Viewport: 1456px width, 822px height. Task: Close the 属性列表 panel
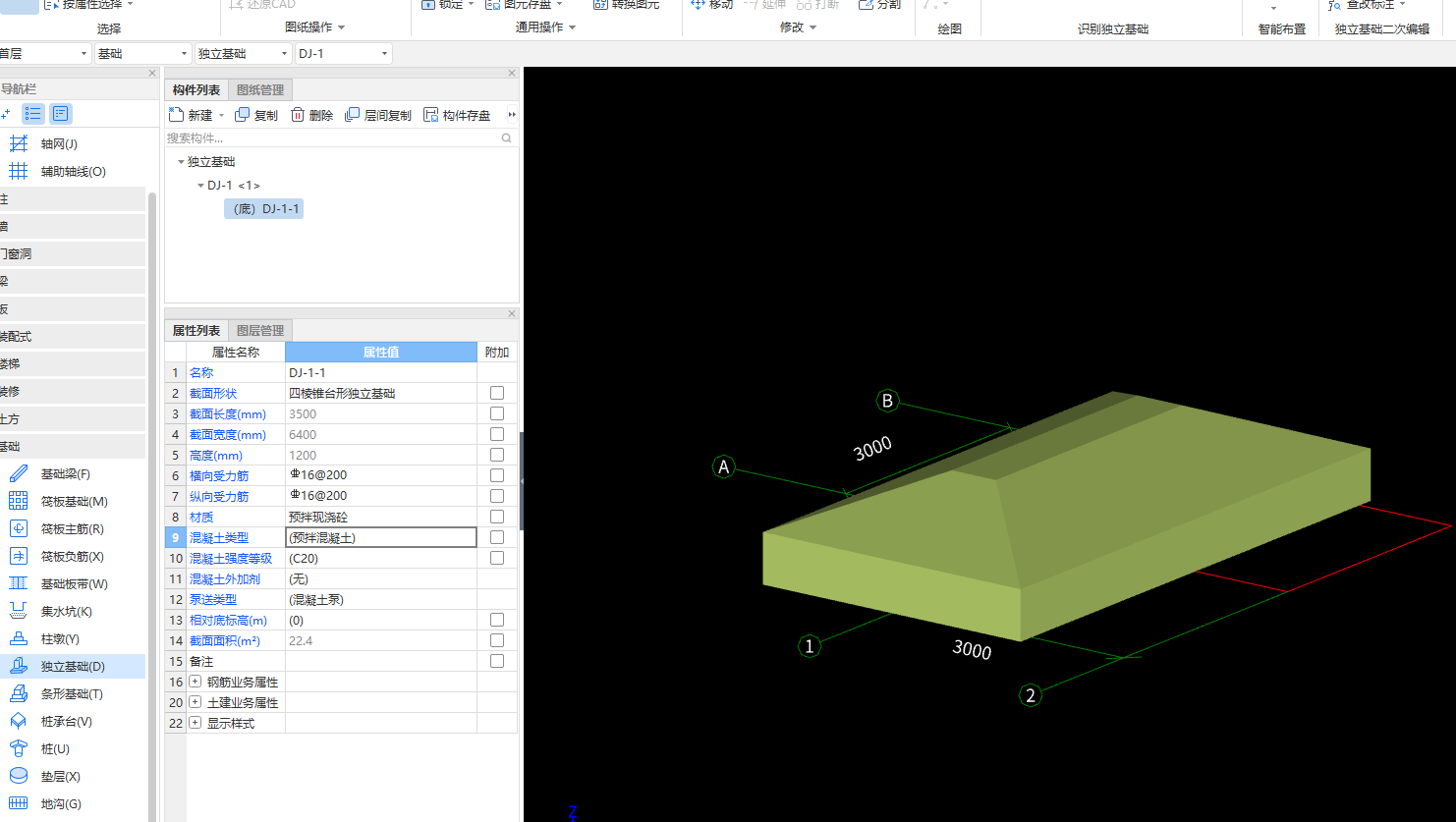[512, 314]
